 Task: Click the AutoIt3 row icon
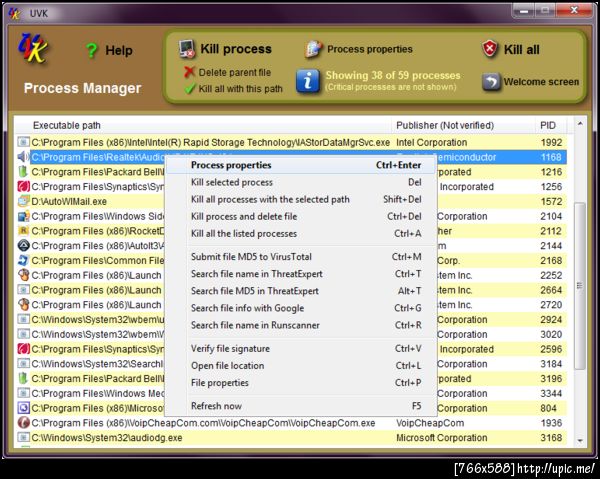[23, 246]
